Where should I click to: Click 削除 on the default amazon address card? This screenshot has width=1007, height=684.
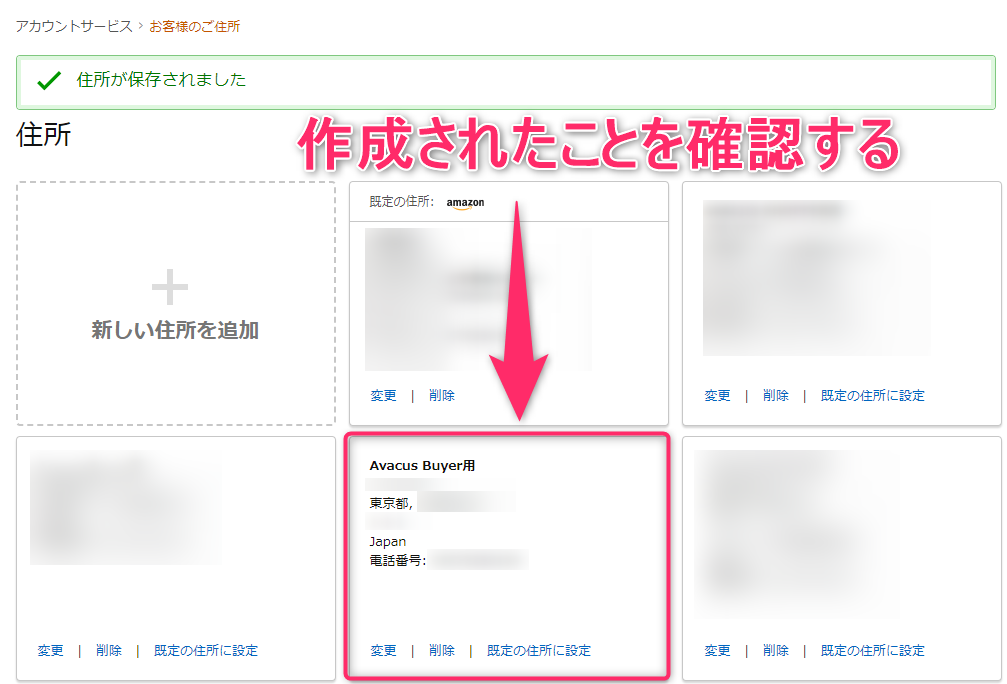click(x=442, y=395)
